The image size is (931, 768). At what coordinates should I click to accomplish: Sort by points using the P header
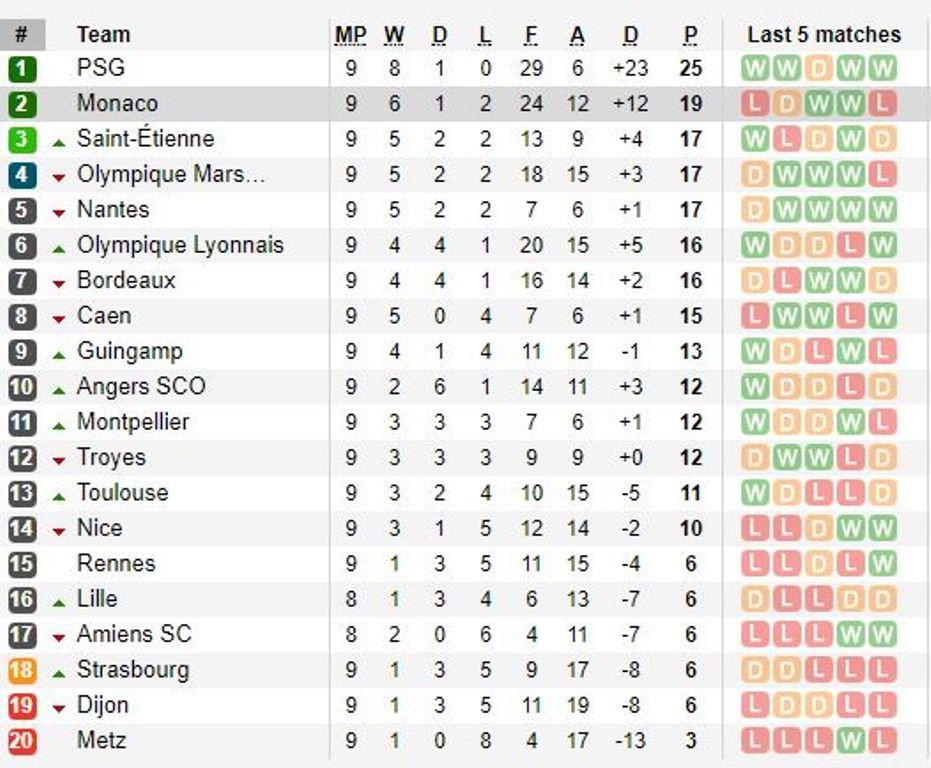pos(690,35)
